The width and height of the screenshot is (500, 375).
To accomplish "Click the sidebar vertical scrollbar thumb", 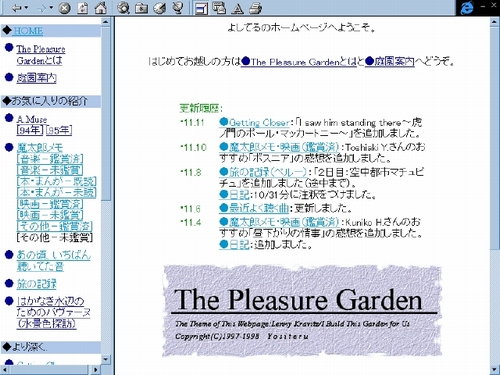I will [105, 113].
